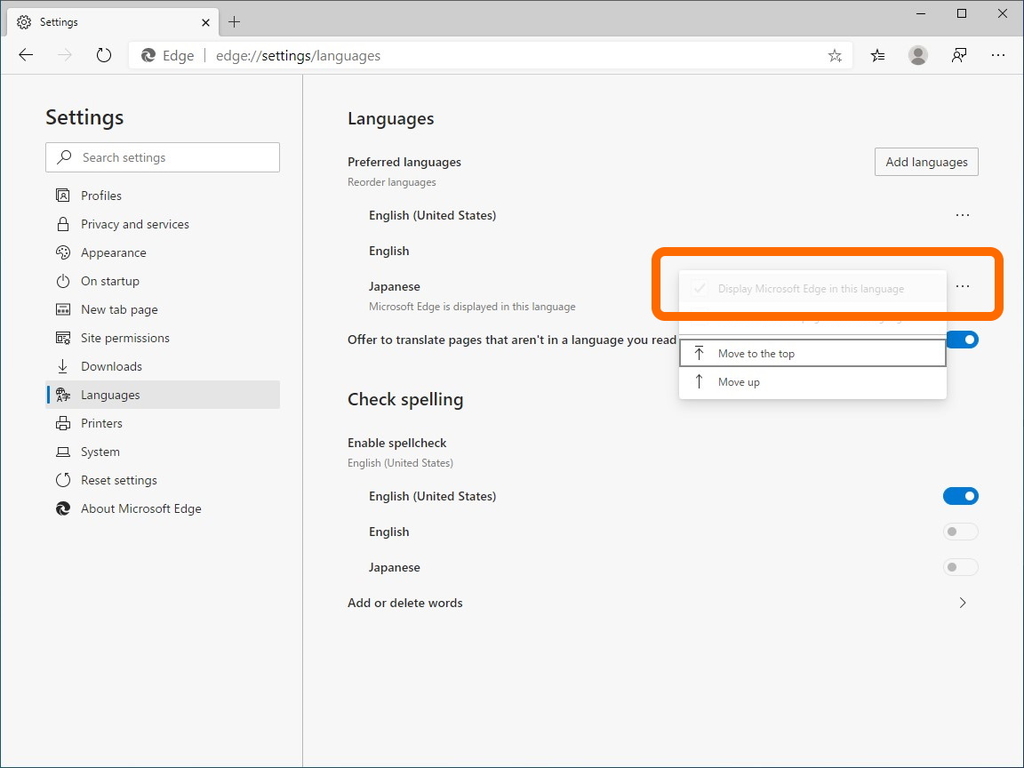Select Privacy and services in sidebar
Viewport: 1024px width, 768px height.
click(134, 224)
